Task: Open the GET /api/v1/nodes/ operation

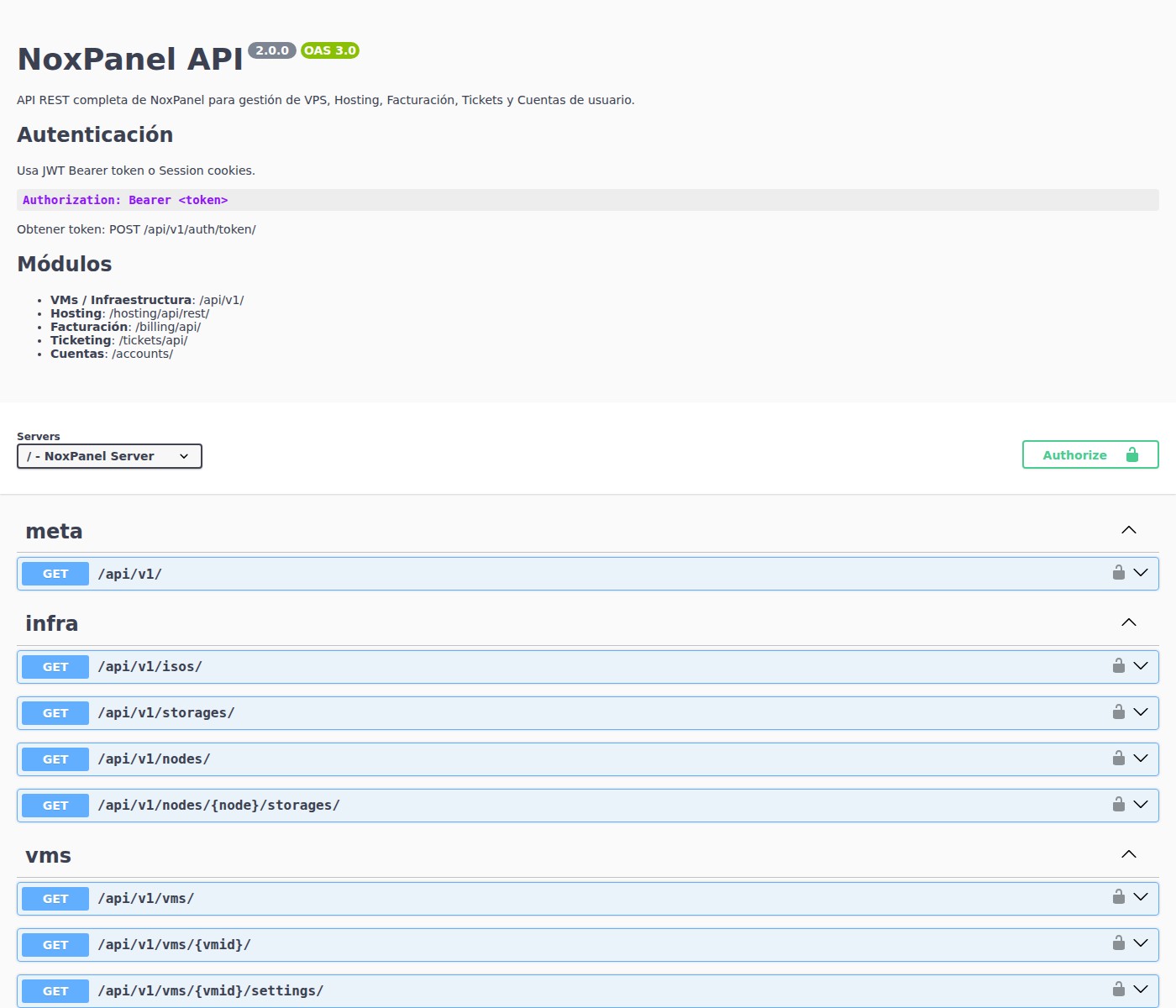Action: coord(154,759)
